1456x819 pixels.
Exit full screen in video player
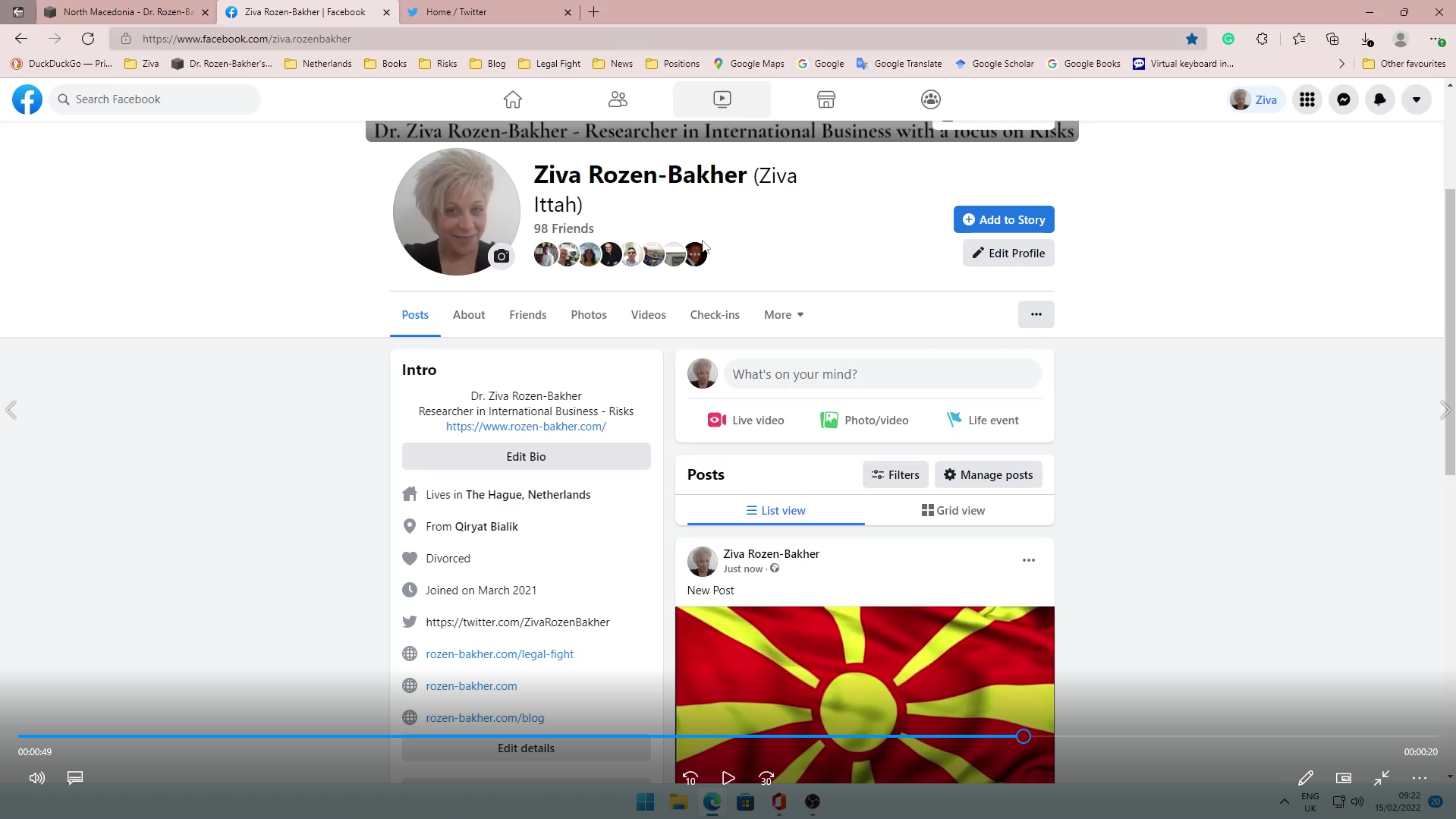click(x=1382, y=778)
